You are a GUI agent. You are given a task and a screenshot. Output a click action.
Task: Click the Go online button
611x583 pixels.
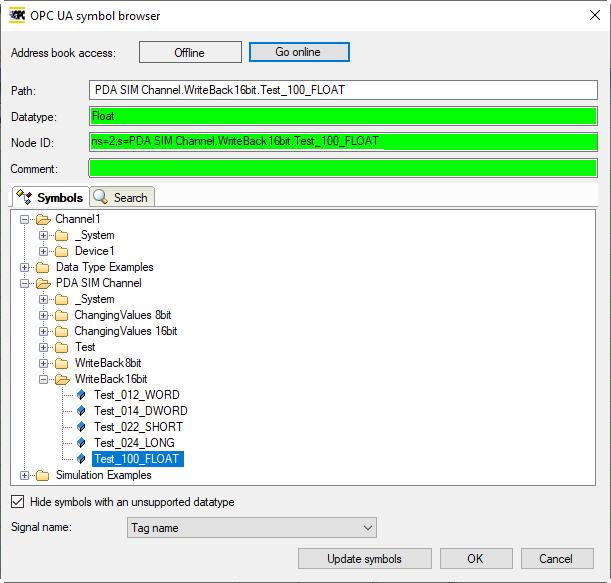tap(299, 52)
